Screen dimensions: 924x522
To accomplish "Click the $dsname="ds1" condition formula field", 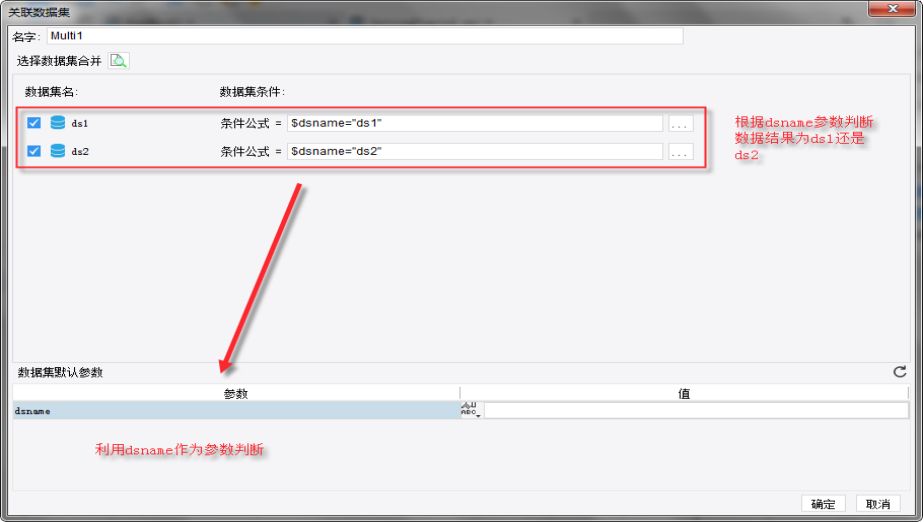I will tap(475, 123).
